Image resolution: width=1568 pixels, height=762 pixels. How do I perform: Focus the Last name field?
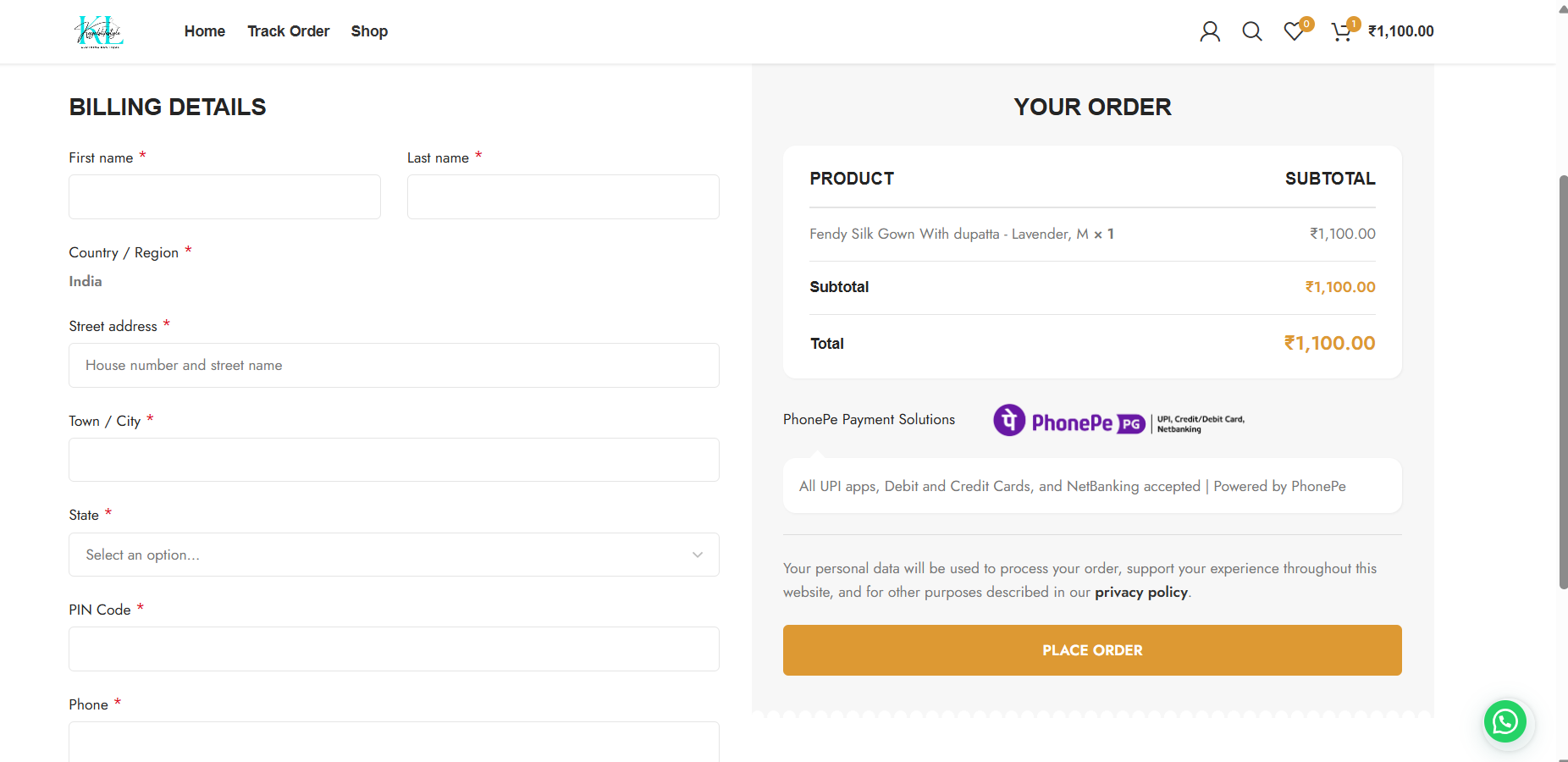(563, 197)
